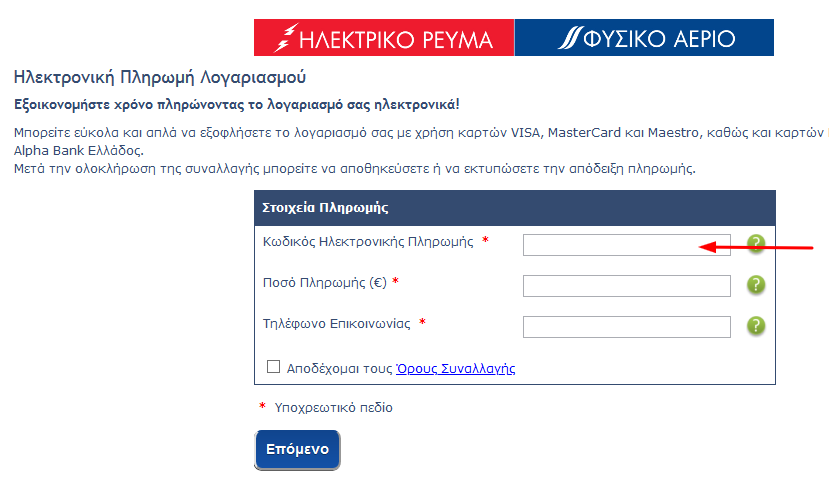
Task: Show help for Ποσό Πληρωμής field
Action: [756, 285]
